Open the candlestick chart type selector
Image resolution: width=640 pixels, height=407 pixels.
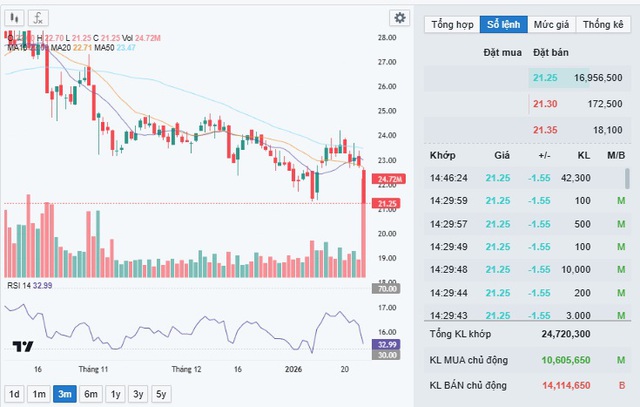12,18
